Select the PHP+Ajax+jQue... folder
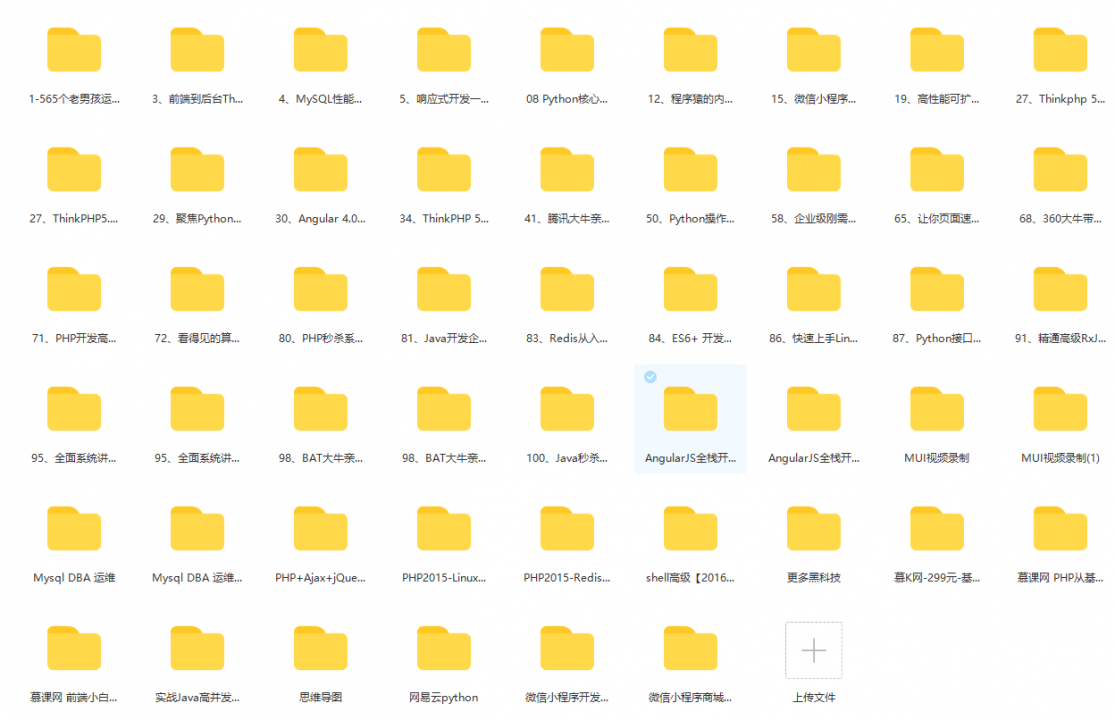Image resolution: width=1115 pixels, height=720 pixels. tap(321, 529)
